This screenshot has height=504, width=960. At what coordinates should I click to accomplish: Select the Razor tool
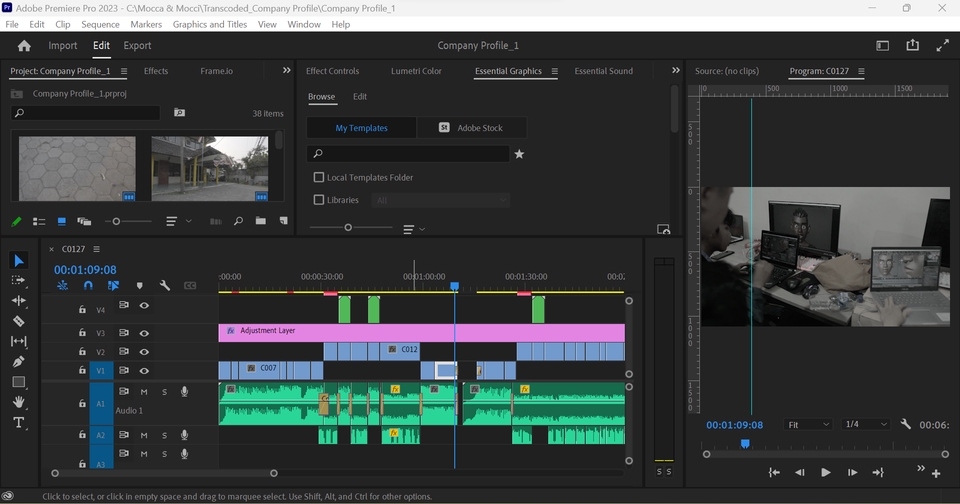point(18,321)
